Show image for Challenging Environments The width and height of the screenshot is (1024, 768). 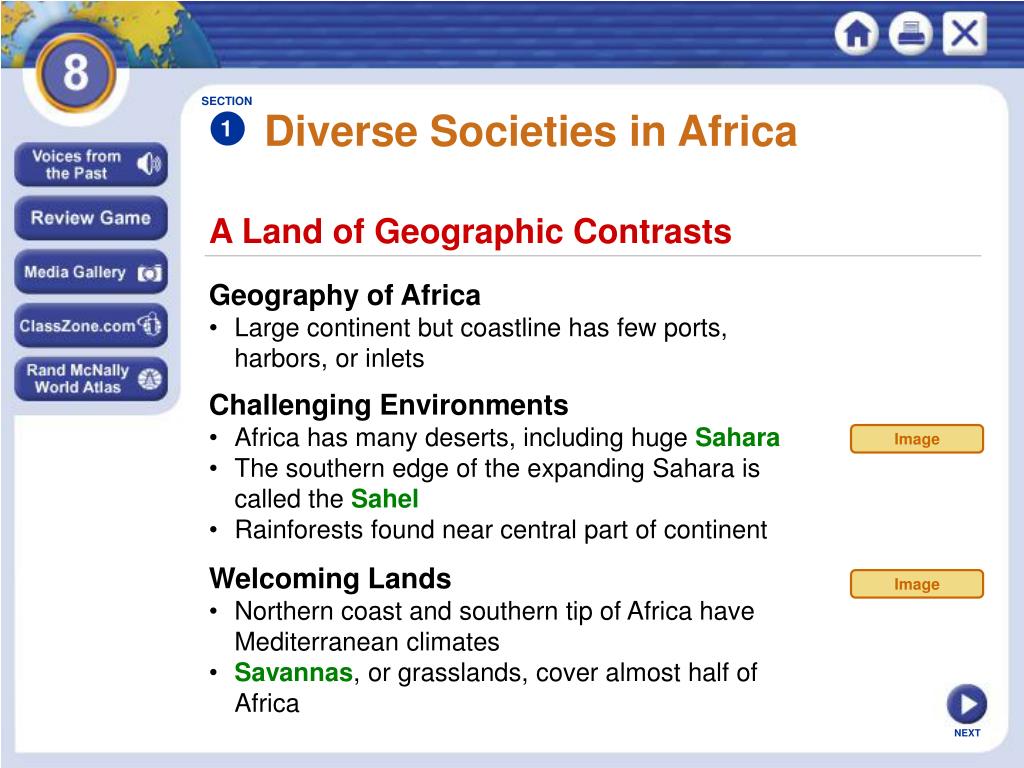pos(916,439)
